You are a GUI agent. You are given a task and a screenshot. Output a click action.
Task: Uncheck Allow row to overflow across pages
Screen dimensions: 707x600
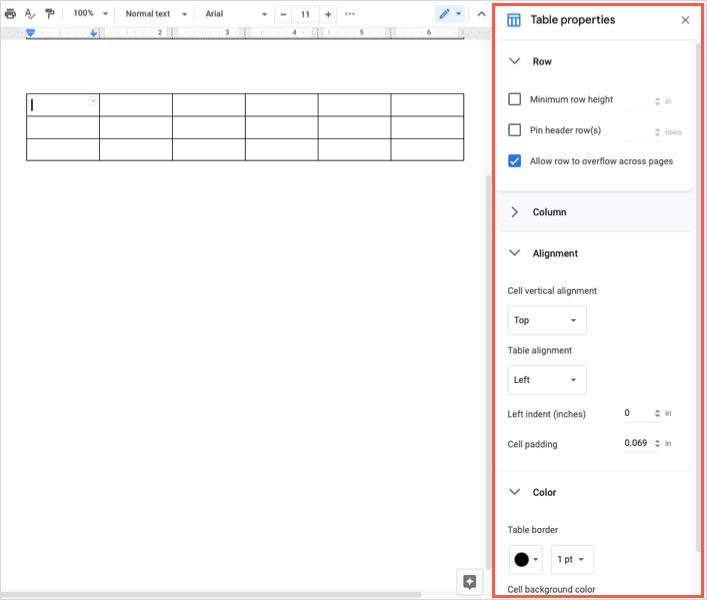(515, 161)
